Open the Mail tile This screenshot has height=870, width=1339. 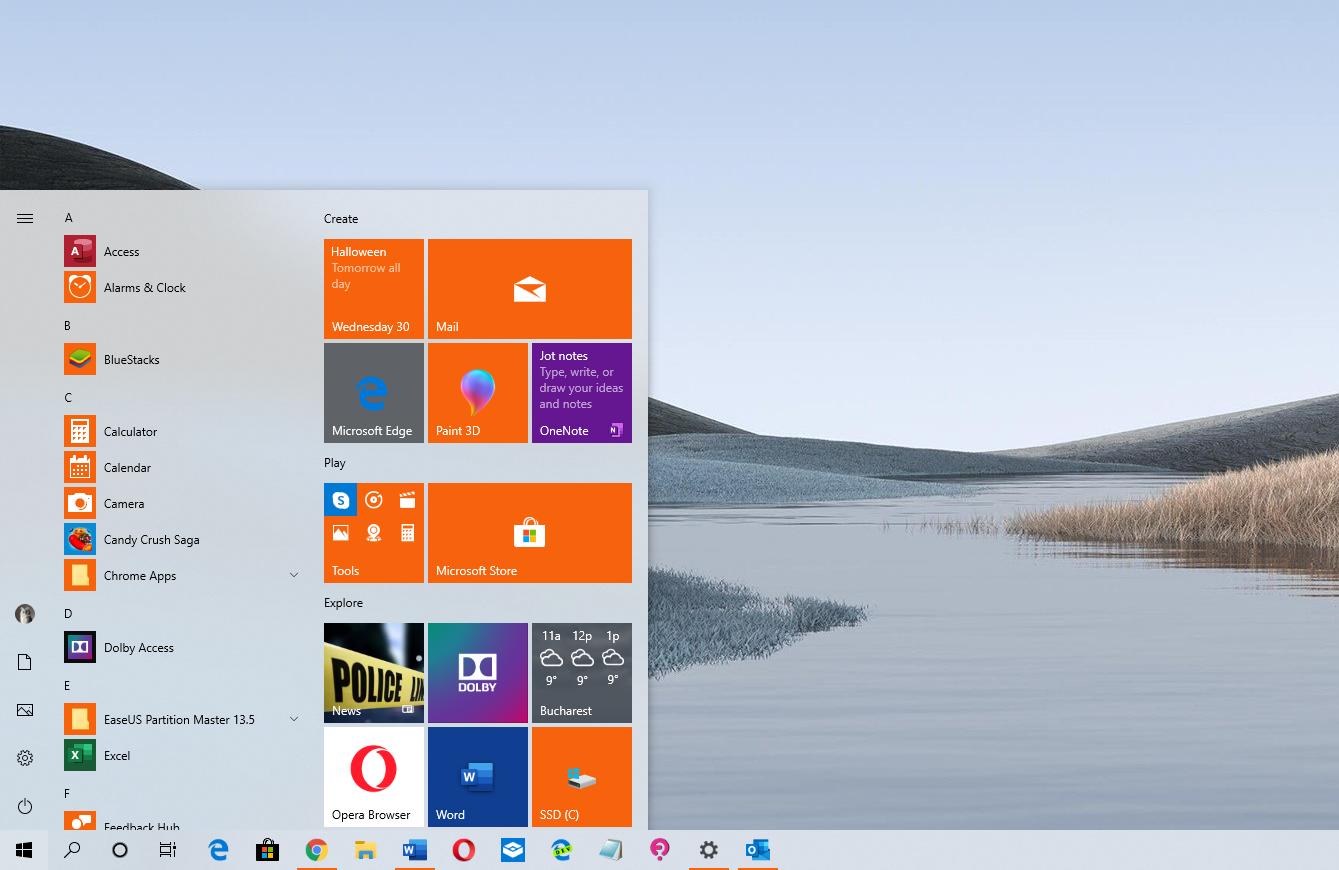(x=530, y=289)
